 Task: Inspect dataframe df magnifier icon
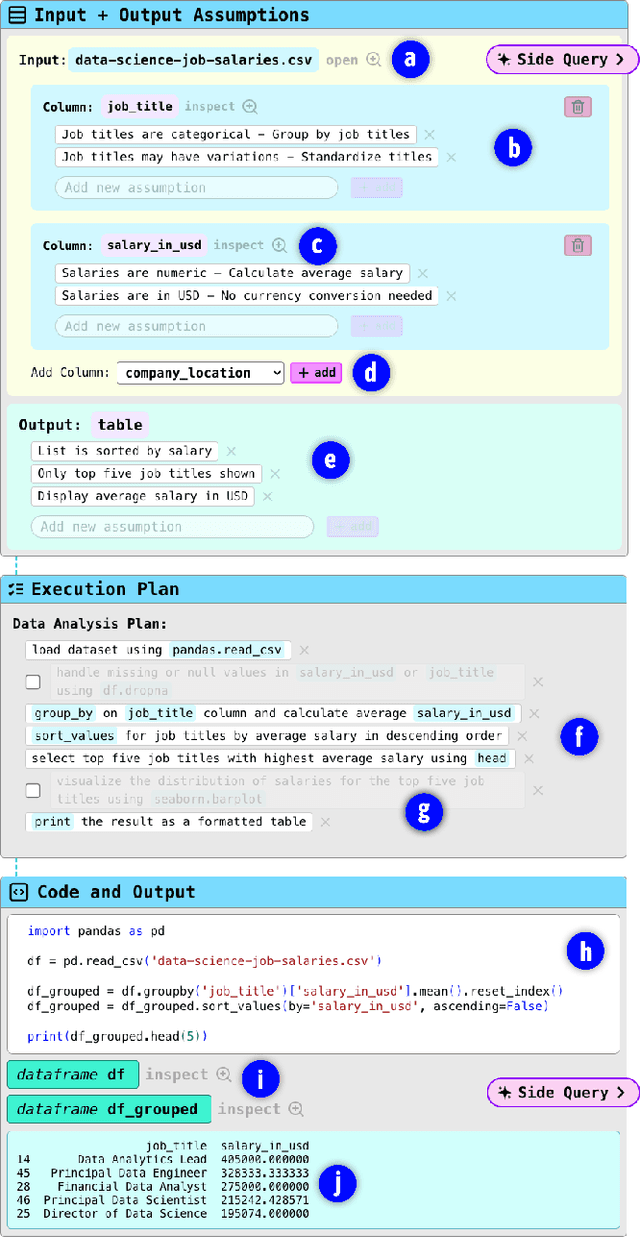(224, 1075)
